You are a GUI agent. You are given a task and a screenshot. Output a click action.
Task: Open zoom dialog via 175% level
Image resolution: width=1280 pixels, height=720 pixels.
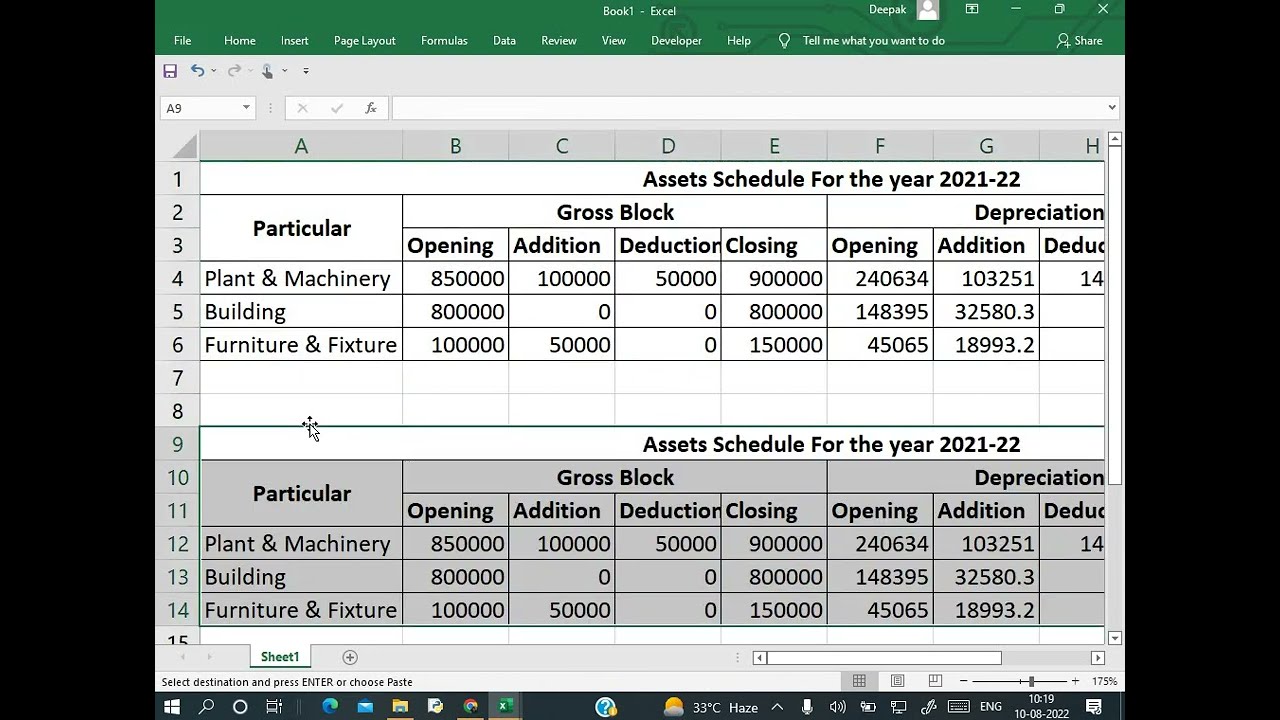click(x=1104, y=681)
